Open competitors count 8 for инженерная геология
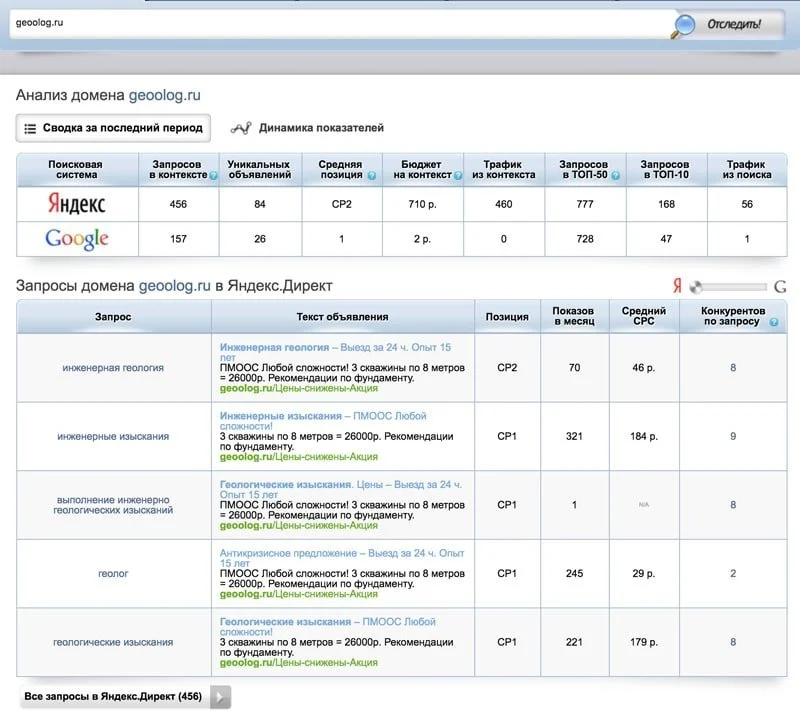The height and width of the screenshot is (714, 800). point(733,367)
